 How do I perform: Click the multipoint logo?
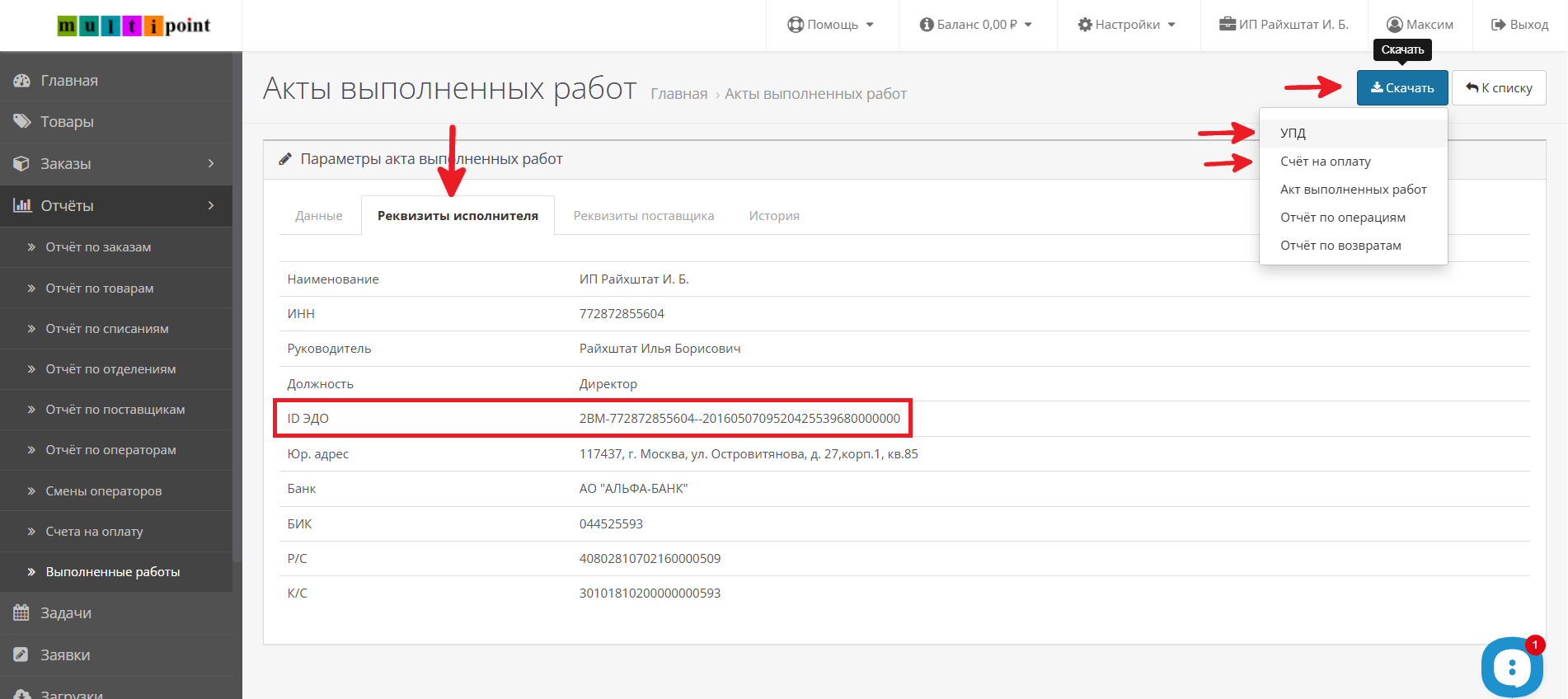pyautogui.click(x=134, y=26)
